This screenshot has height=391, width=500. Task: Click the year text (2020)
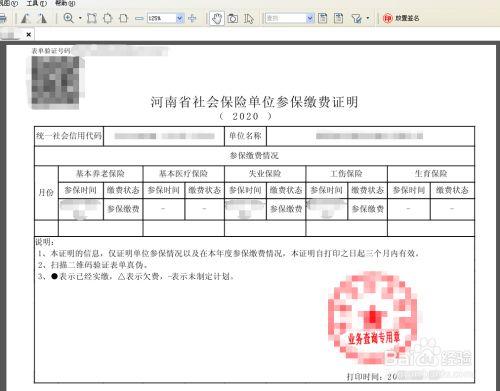point(245,116)
